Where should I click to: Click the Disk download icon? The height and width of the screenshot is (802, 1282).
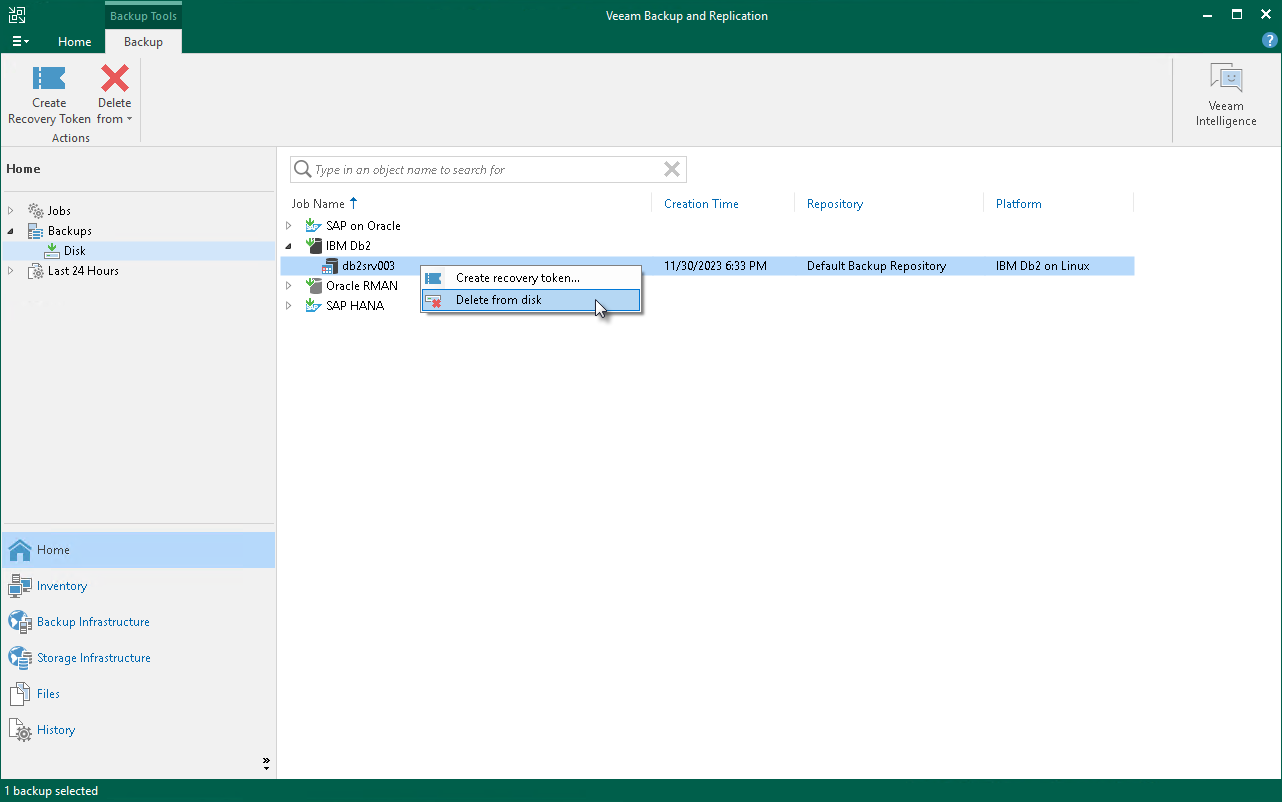pyautogui.click(x=52, y=251)
